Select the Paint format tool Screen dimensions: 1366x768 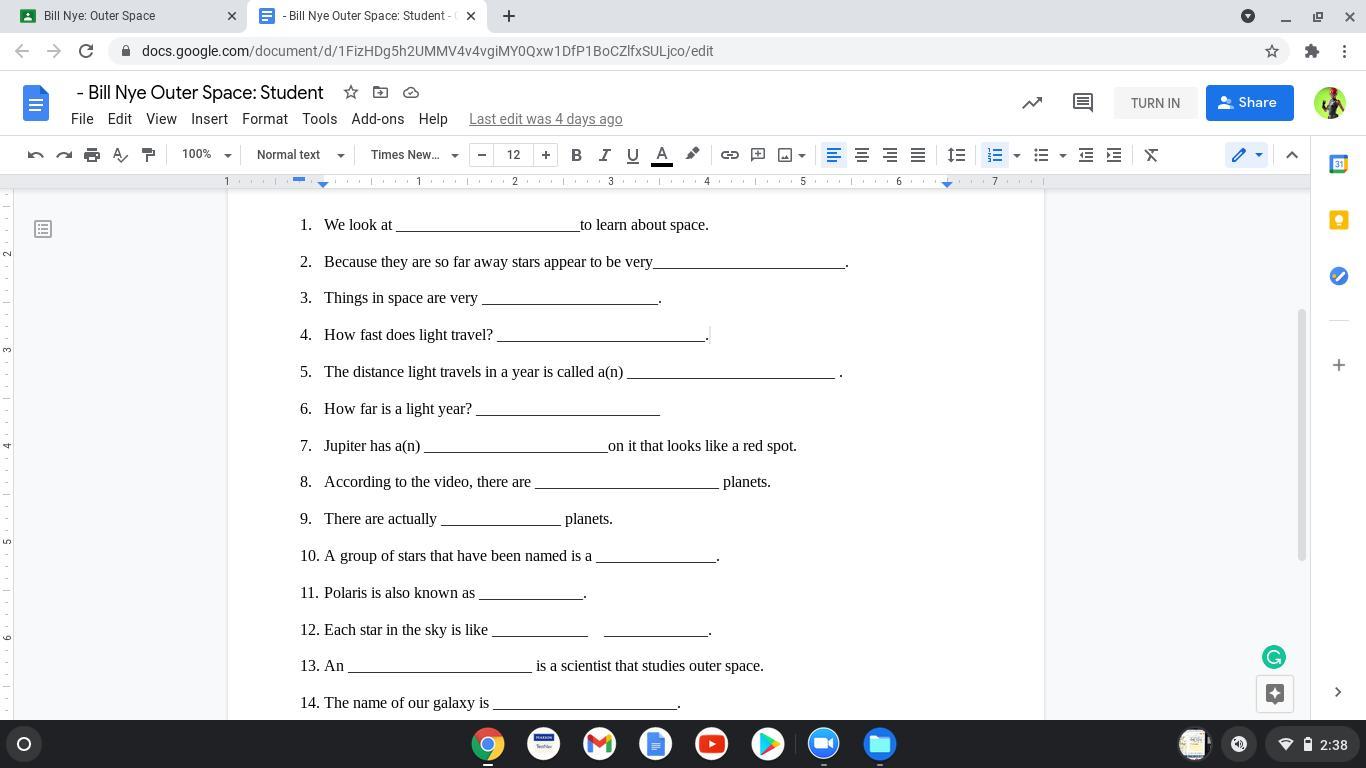[148, 155]
